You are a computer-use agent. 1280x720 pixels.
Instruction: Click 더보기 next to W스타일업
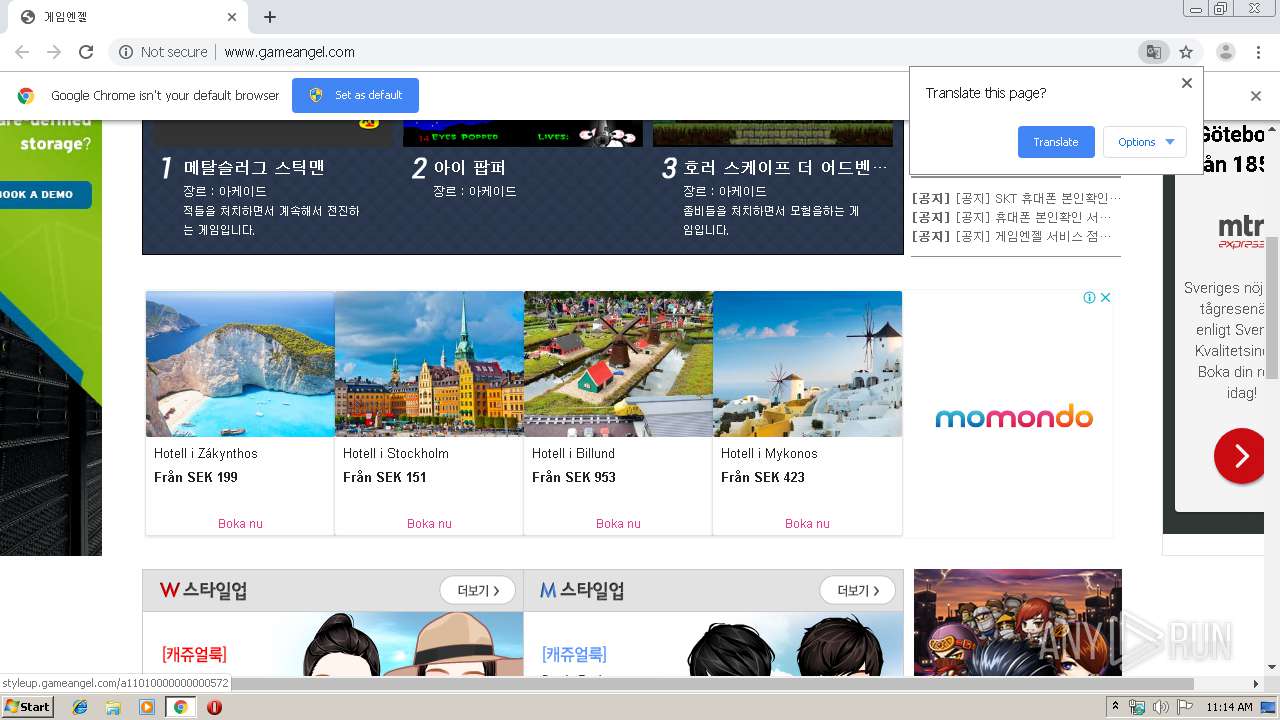click(478, 590)
